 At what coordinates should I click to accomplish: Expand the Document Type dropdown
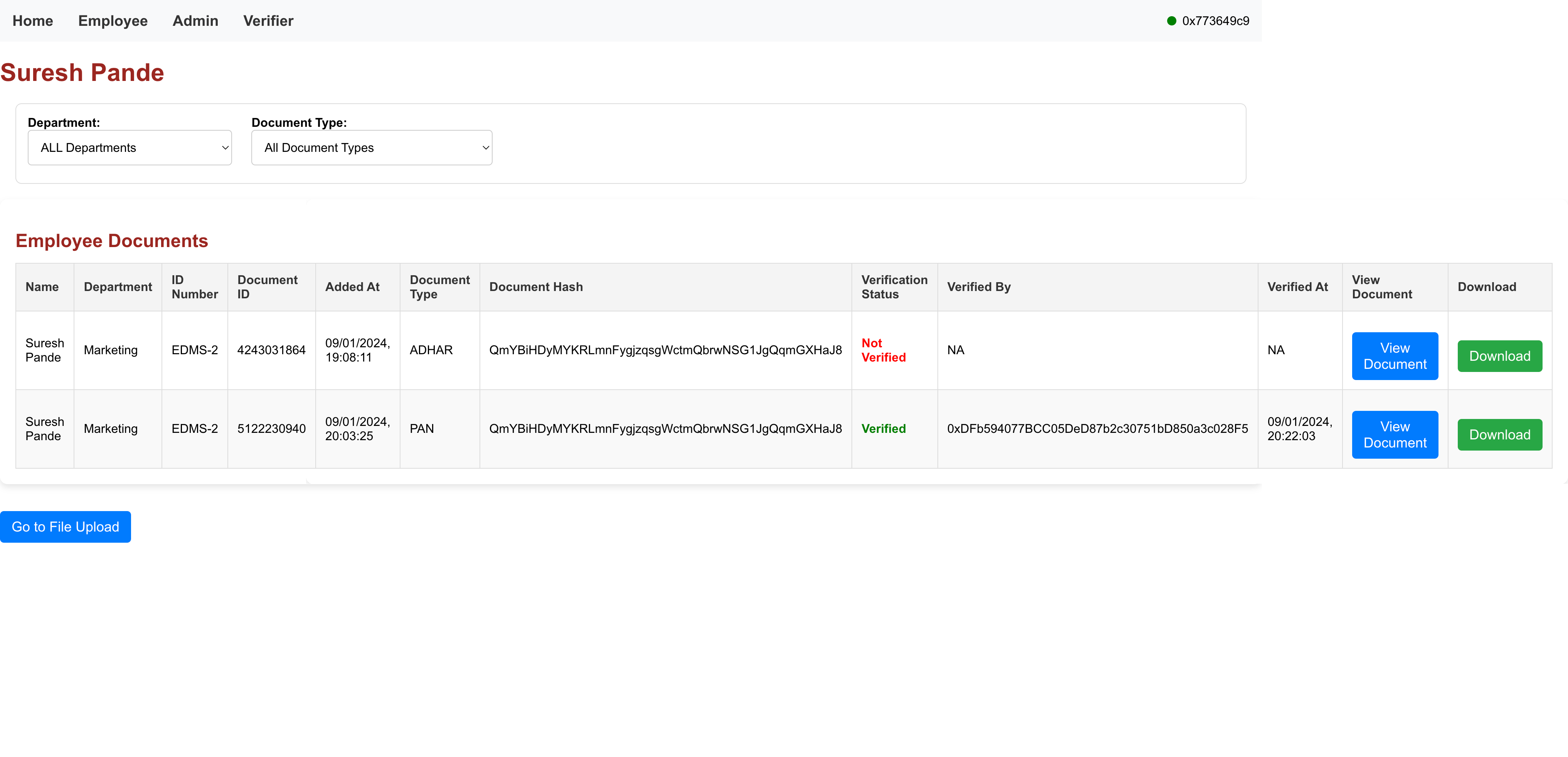[371, 148]
